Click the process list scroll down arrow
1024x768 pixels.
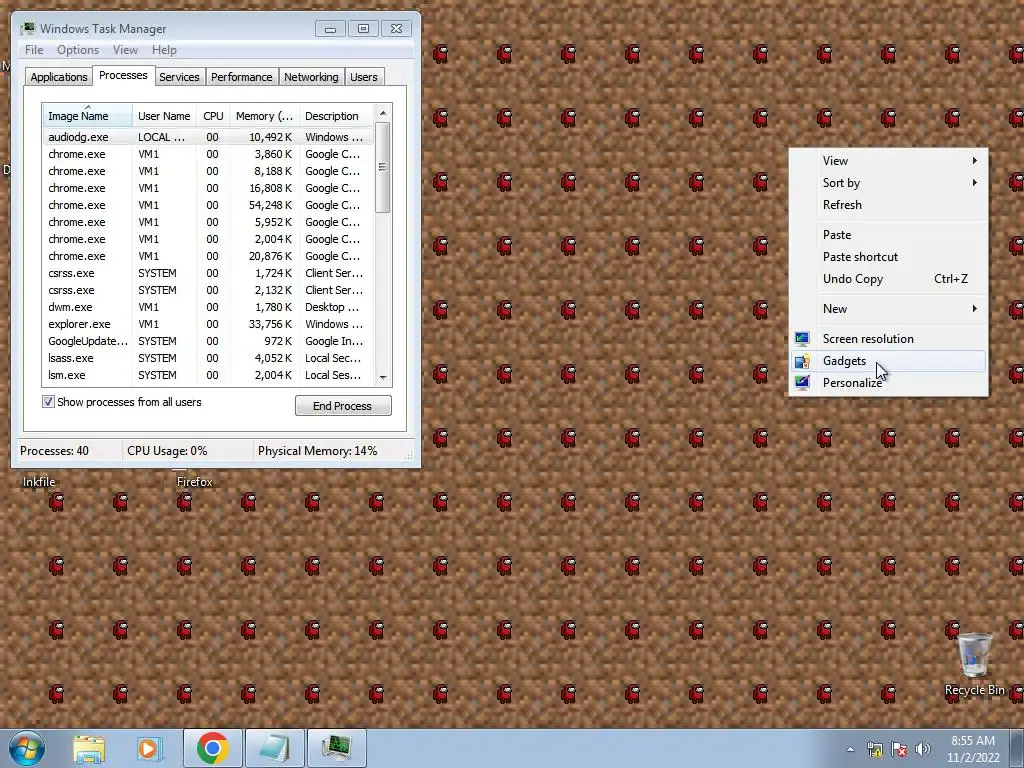pyautogui.click(x=383, y=377)
